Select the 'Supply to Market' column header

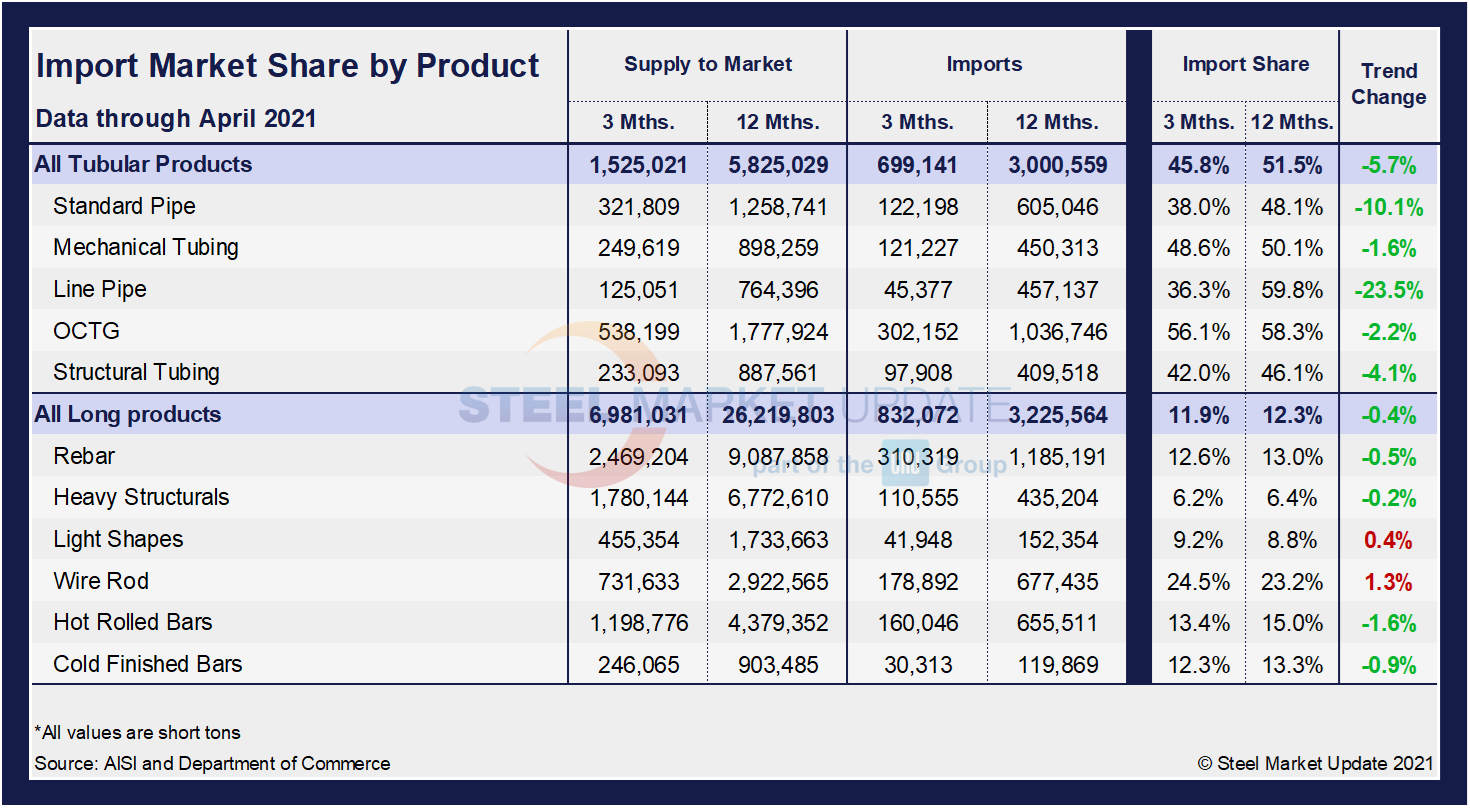point(707,64)
